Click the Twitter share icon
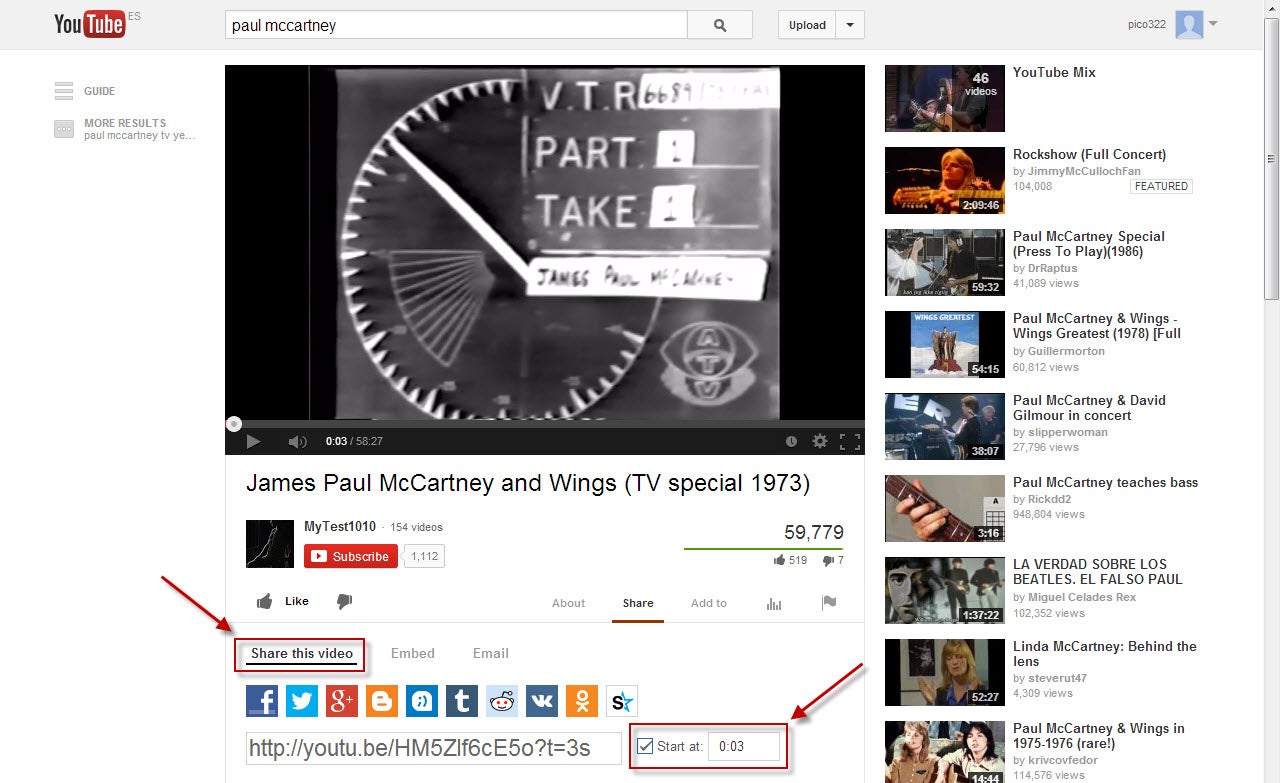 302,701
